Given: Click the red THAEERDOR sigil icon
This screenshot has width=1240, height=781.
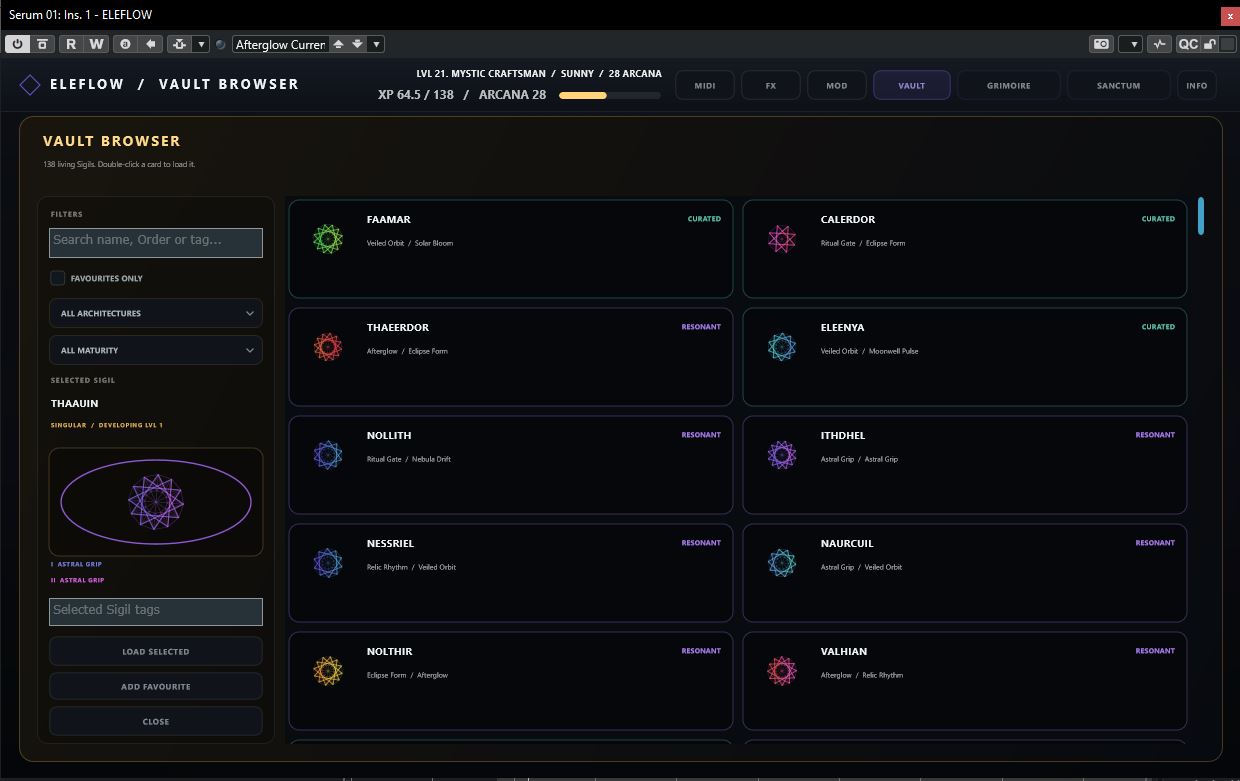Looking at the screenshot, I should pyautogui.click(x=328, y=346).
